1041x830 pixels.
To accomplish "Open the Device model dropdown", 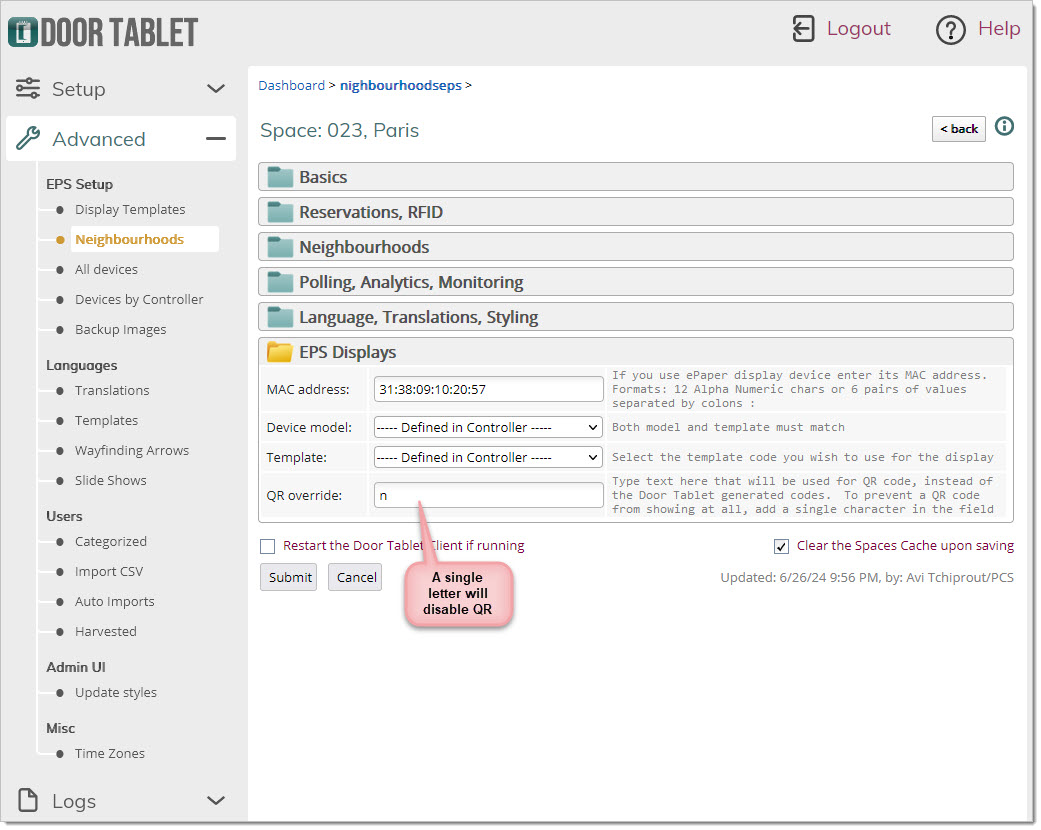I will (x=488, y=427).
